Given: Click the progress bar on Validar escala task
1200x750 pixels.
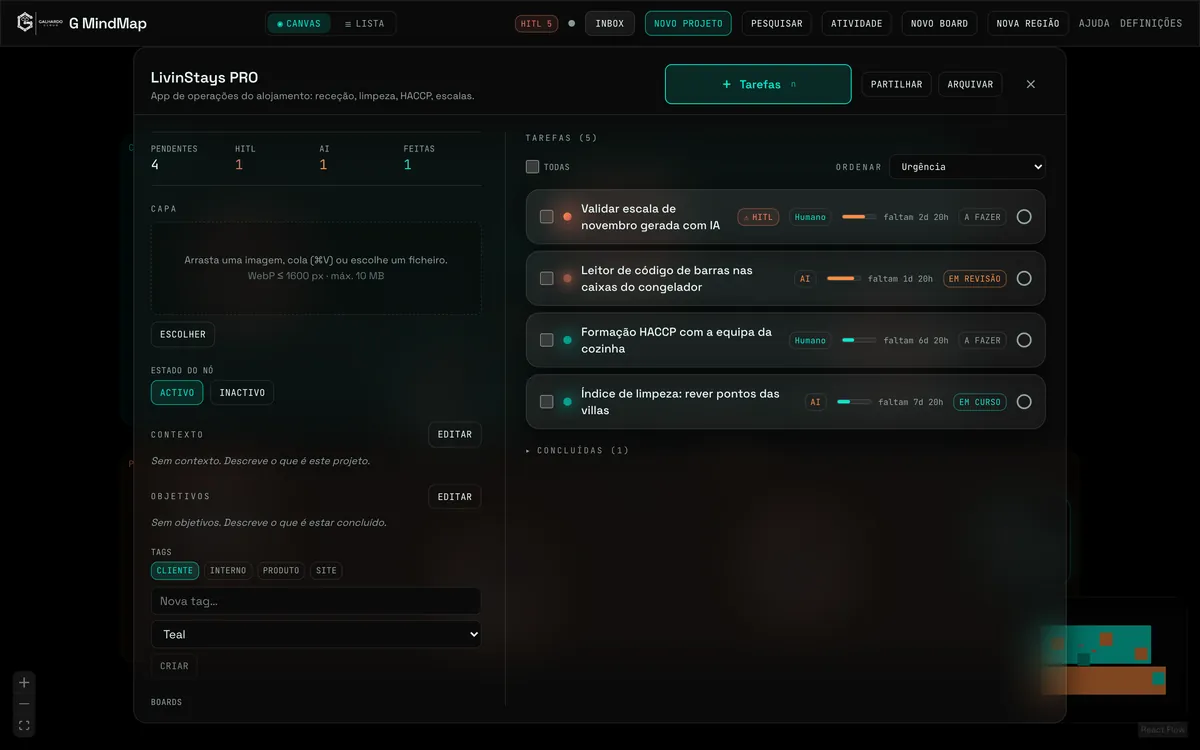Looking at the screenshot, I should click(859, 217).
